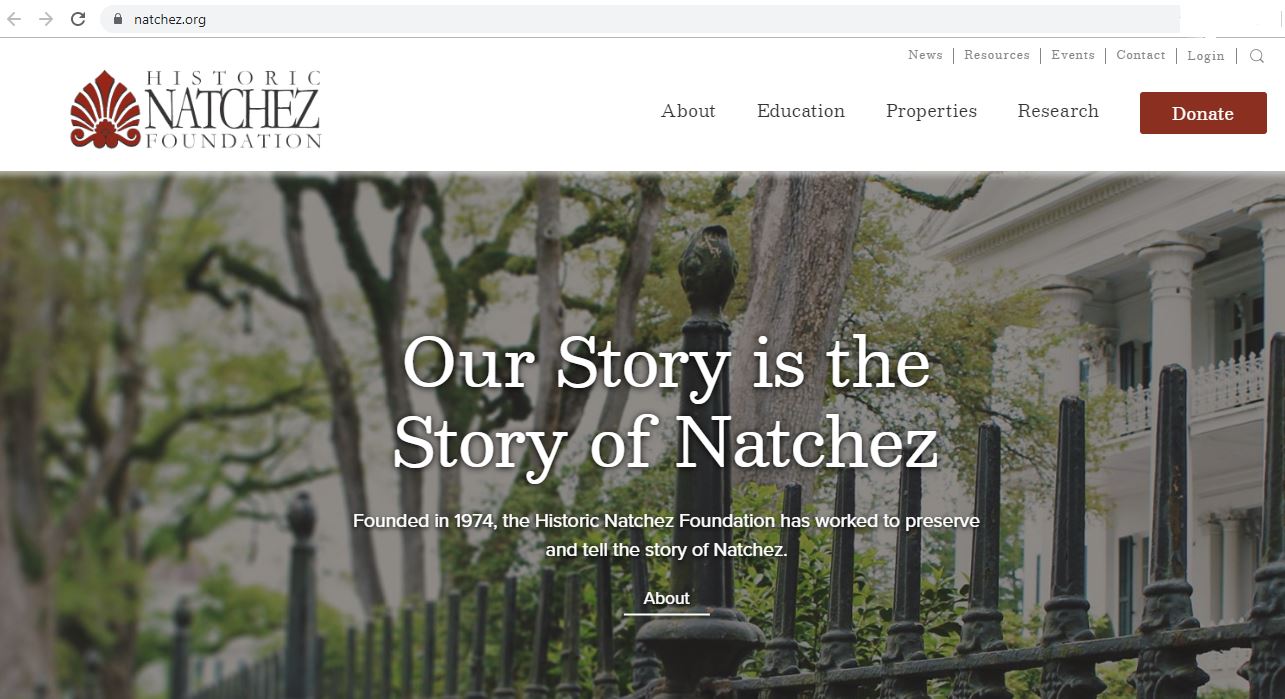Viewport: 1285px width, 699px height.
Task: Open the Contact link
Action: coord(1141,55)
